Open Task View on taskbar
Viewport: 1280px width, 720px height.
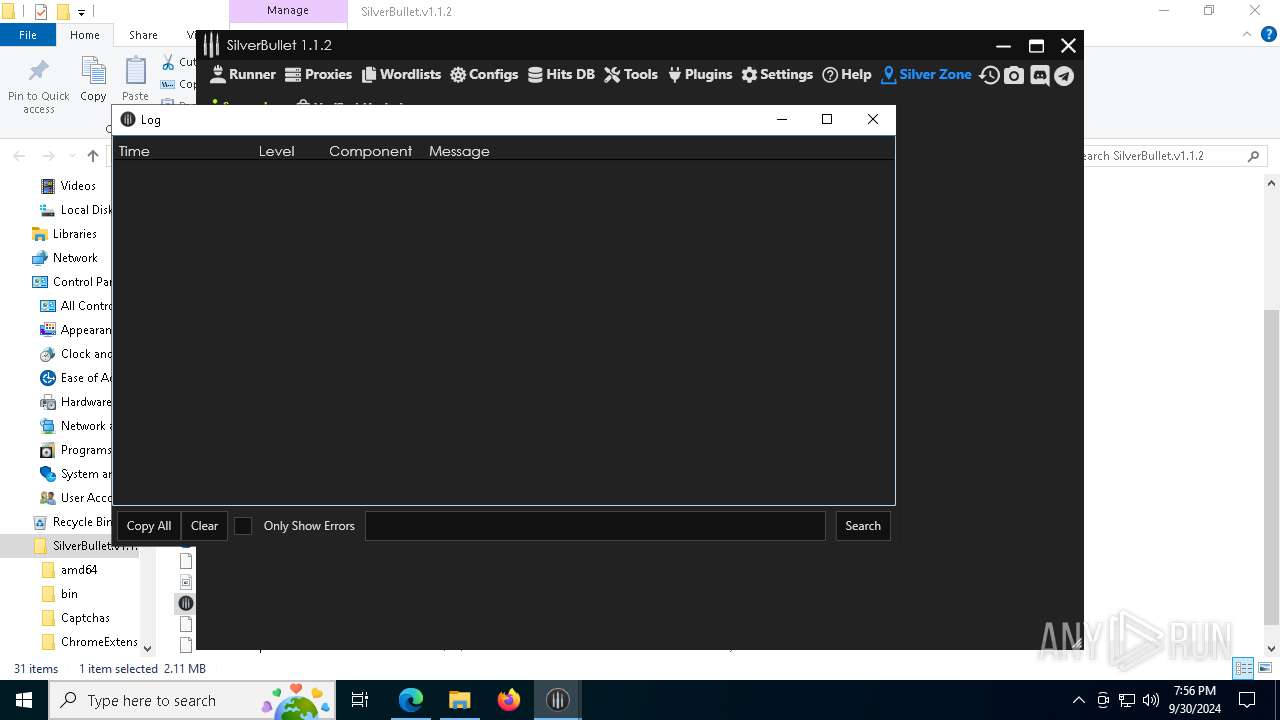360,700
